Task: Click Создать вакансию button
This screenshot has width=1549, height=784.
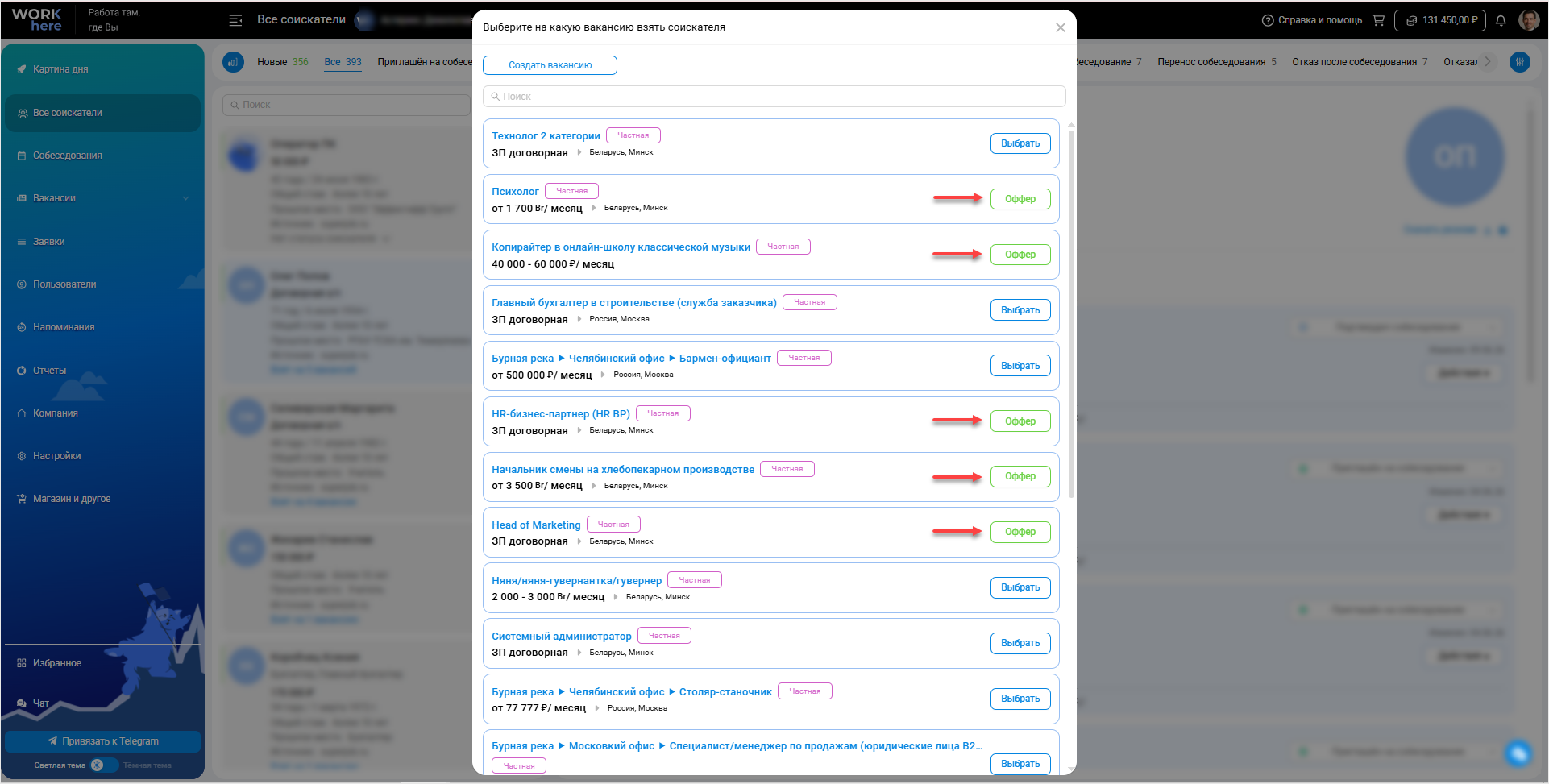Action: point(550,65)
